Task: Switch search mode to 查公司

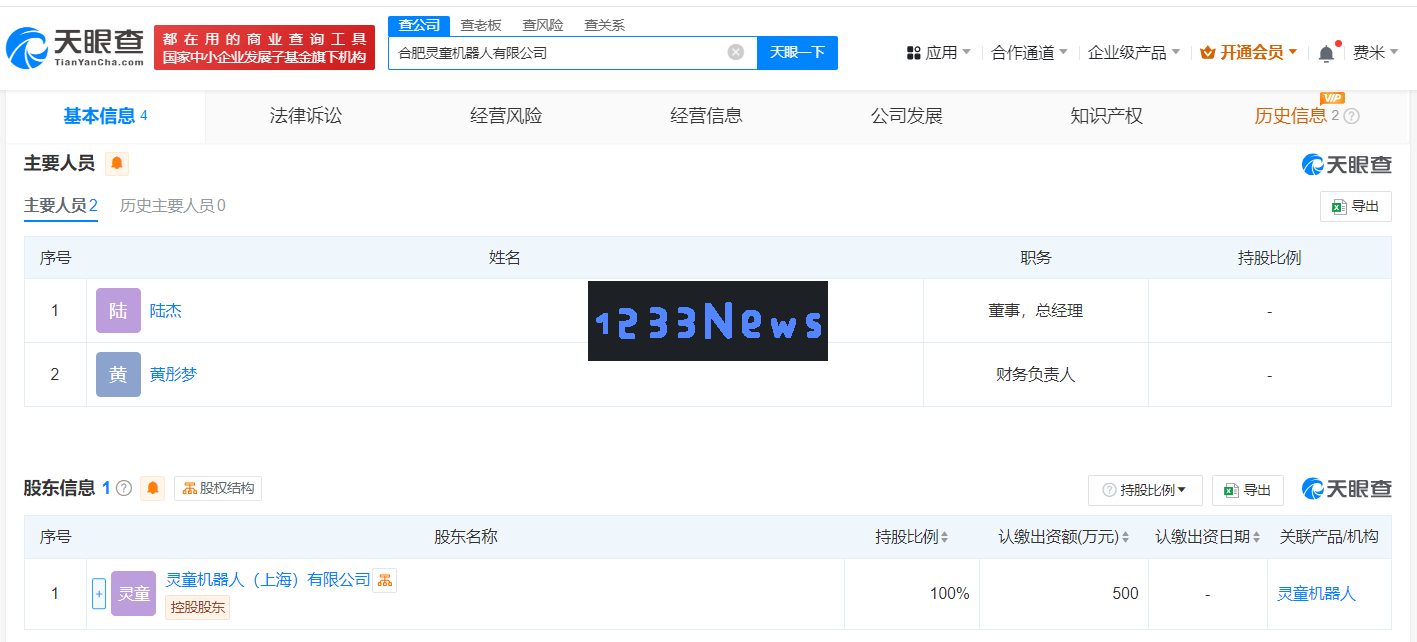Action: coord(419,25)
